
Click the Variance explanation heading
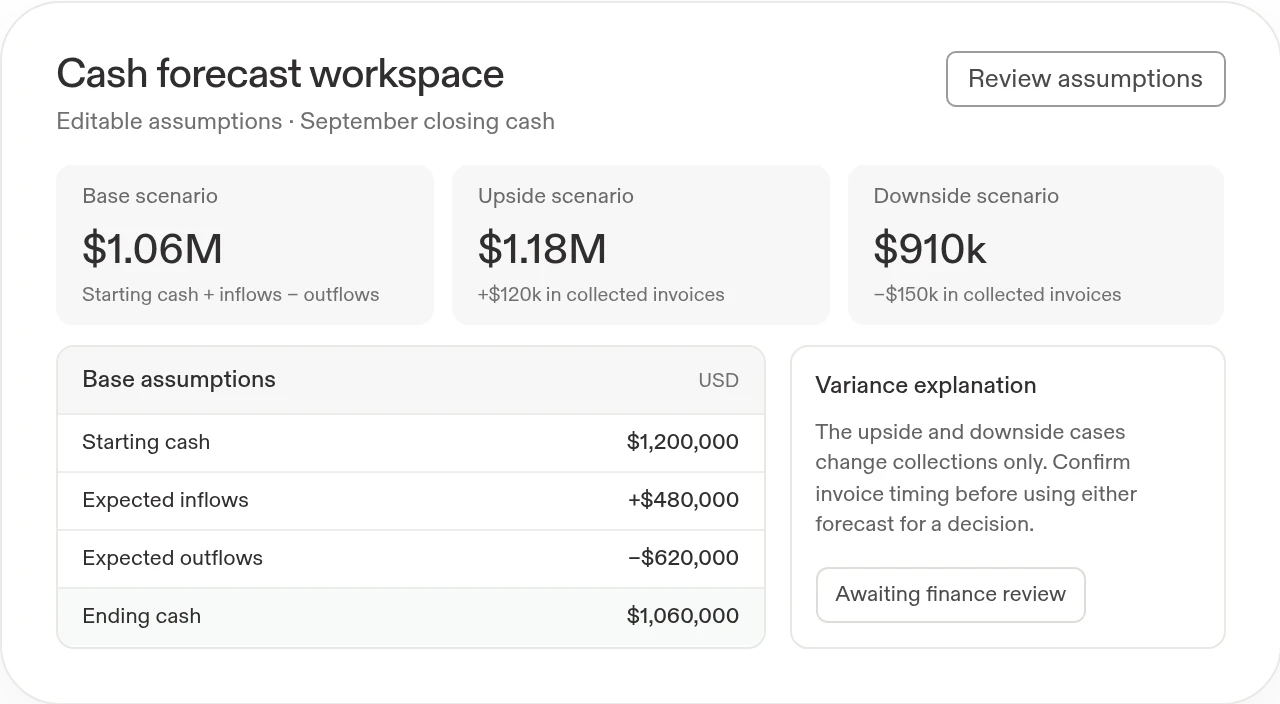(926, 386)
